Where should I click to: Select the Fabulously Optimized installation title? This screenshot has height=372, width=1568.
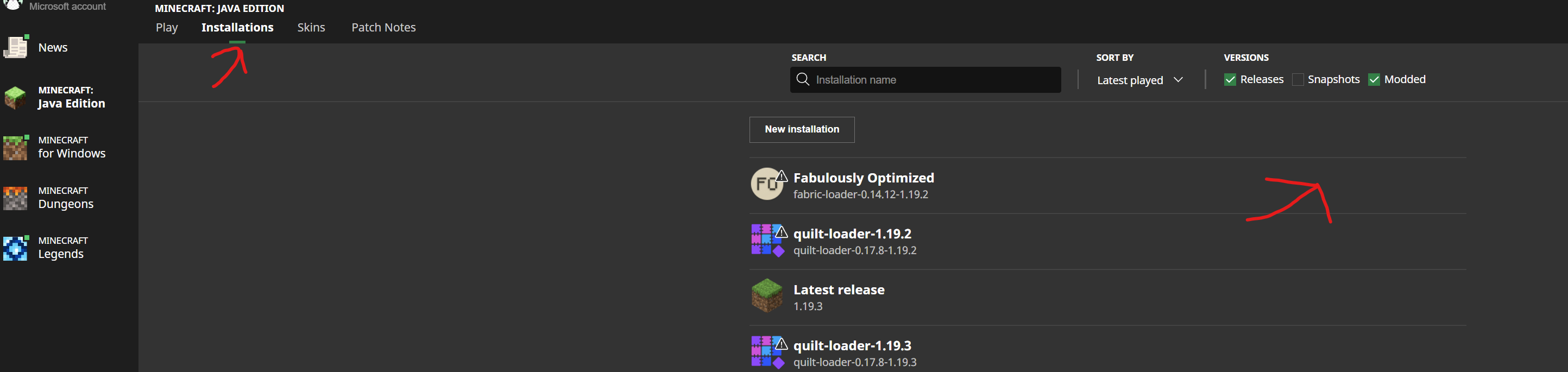(x=863, y=178)
